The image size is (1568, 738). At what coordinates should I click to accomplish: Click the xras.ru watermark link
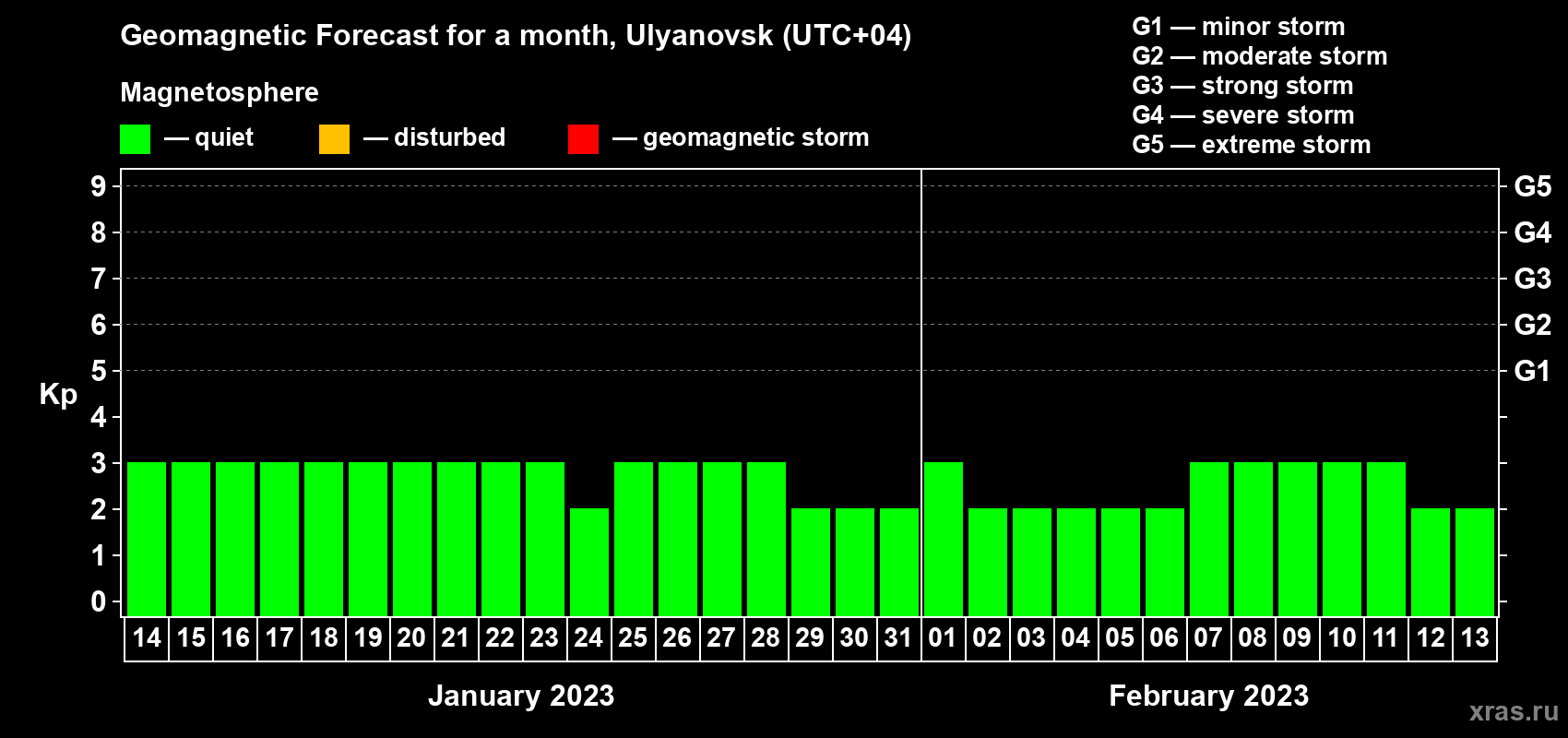pyautogui.click(x=1513, y=711)
